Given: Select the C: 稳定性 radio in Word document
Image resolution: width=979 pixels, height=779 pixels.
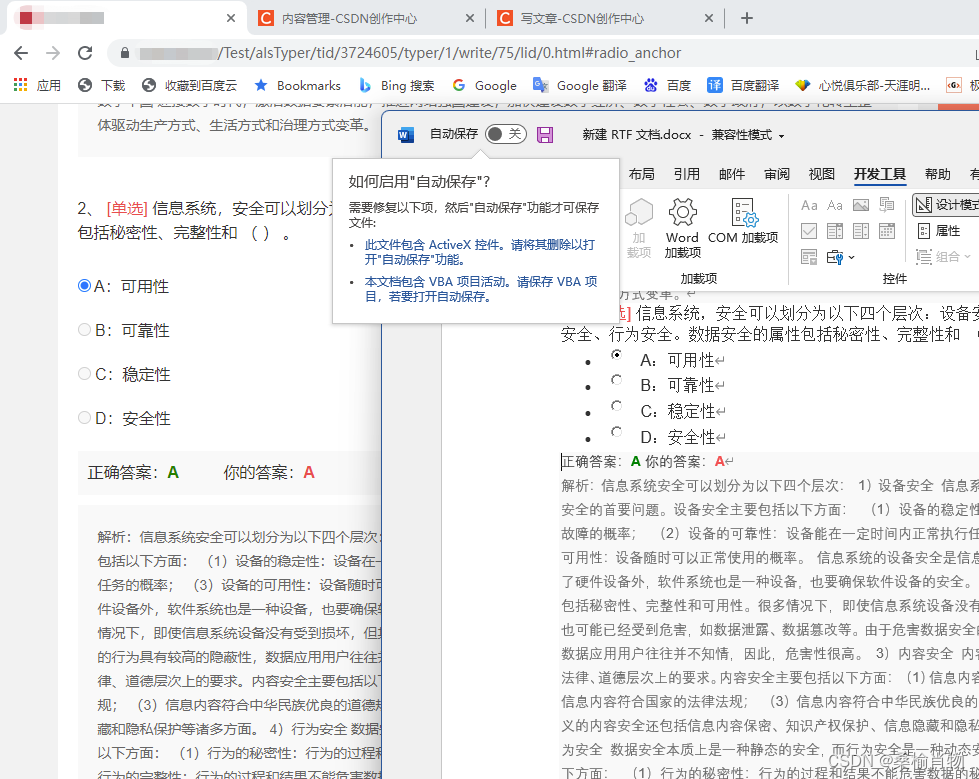Looking at the screenshot, I should point(617,406).
